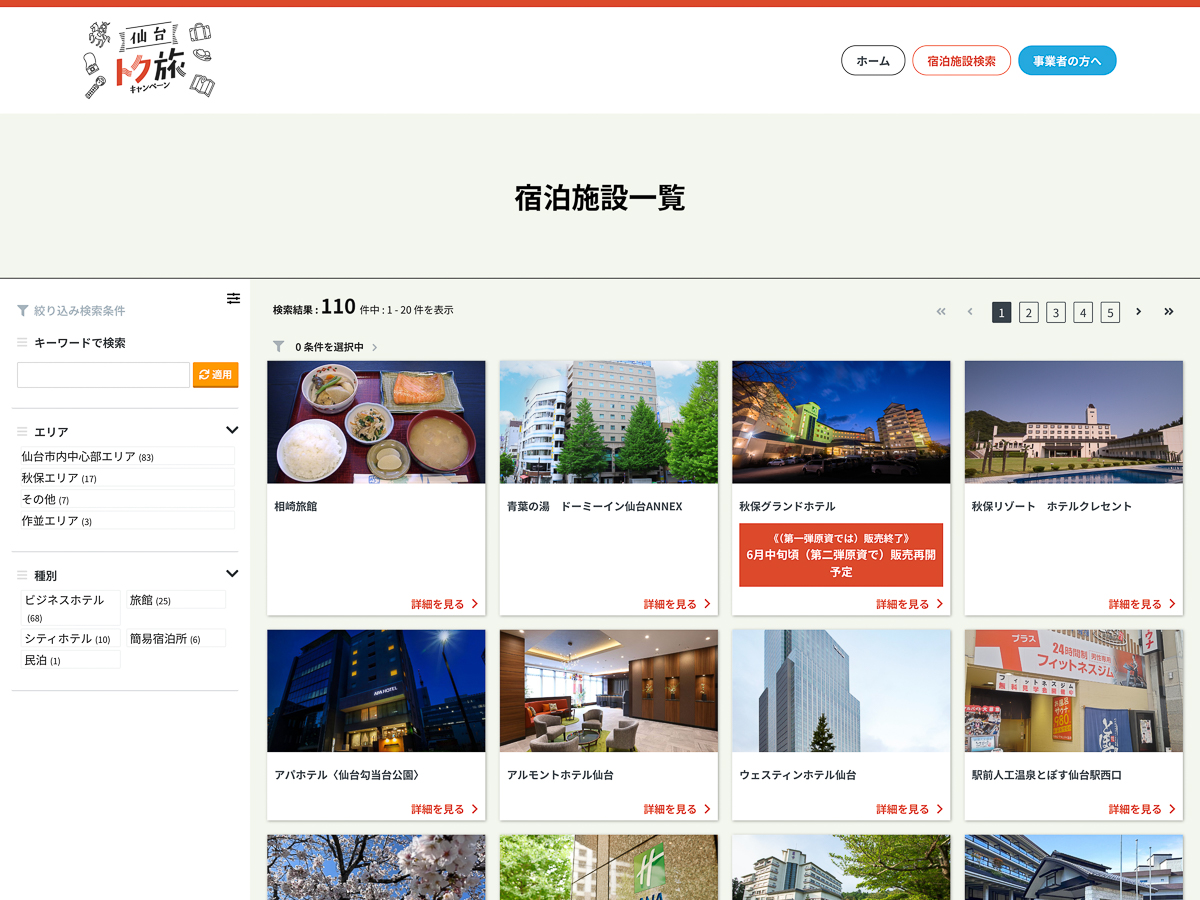This screenshot has height=900, width=1200.
Task: Click the drag handle icon beside 種別
Action: click(x=22, y=576)
